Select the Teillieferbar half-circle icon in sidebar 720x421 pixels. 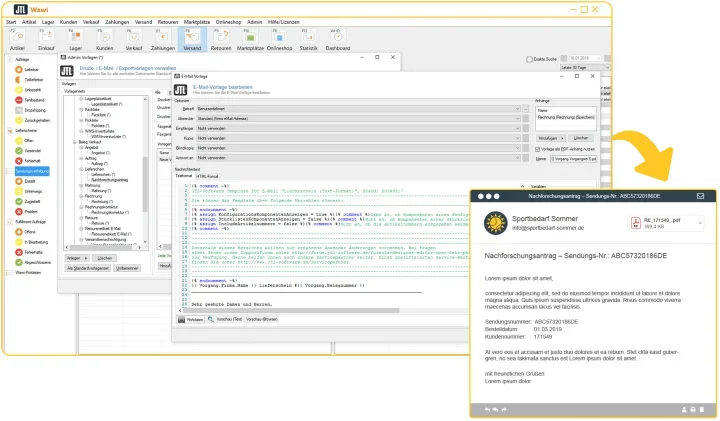click(x=19, y=80)
